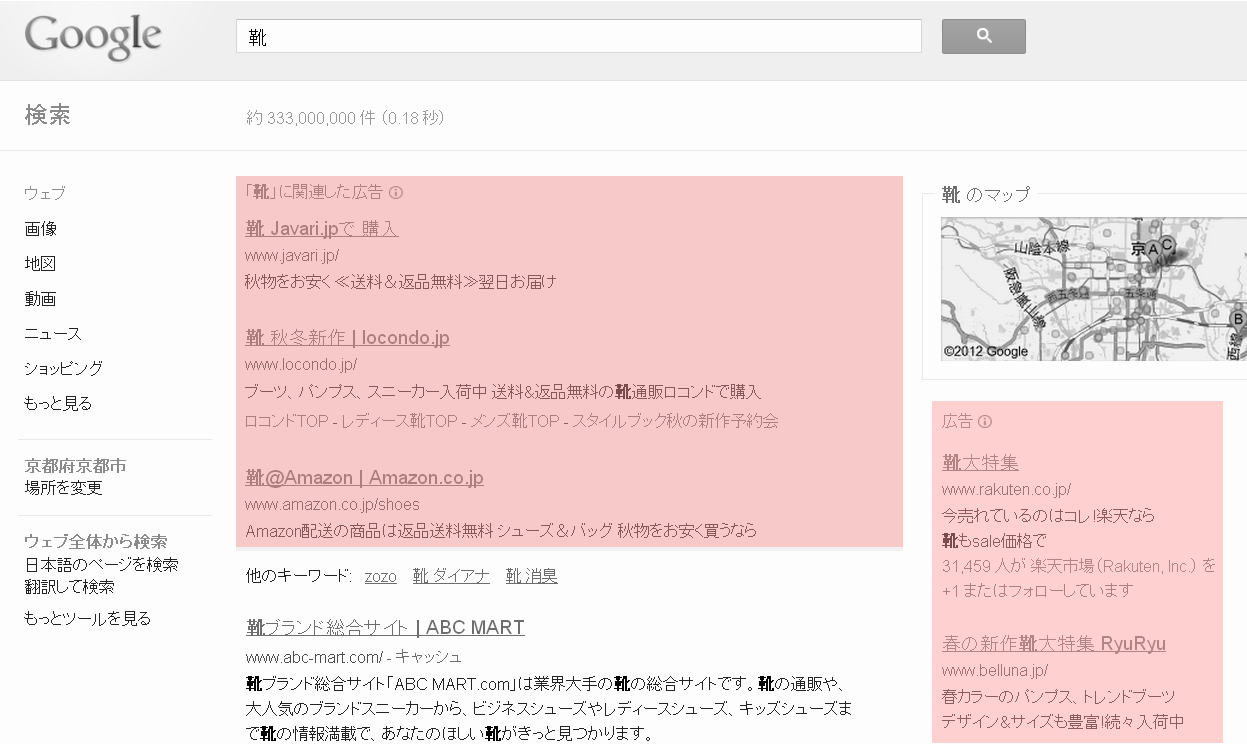The width and height of the screenshot is (1247, 744).
Task: Switch to 画像 search results
Action: (x=41, y=229)
